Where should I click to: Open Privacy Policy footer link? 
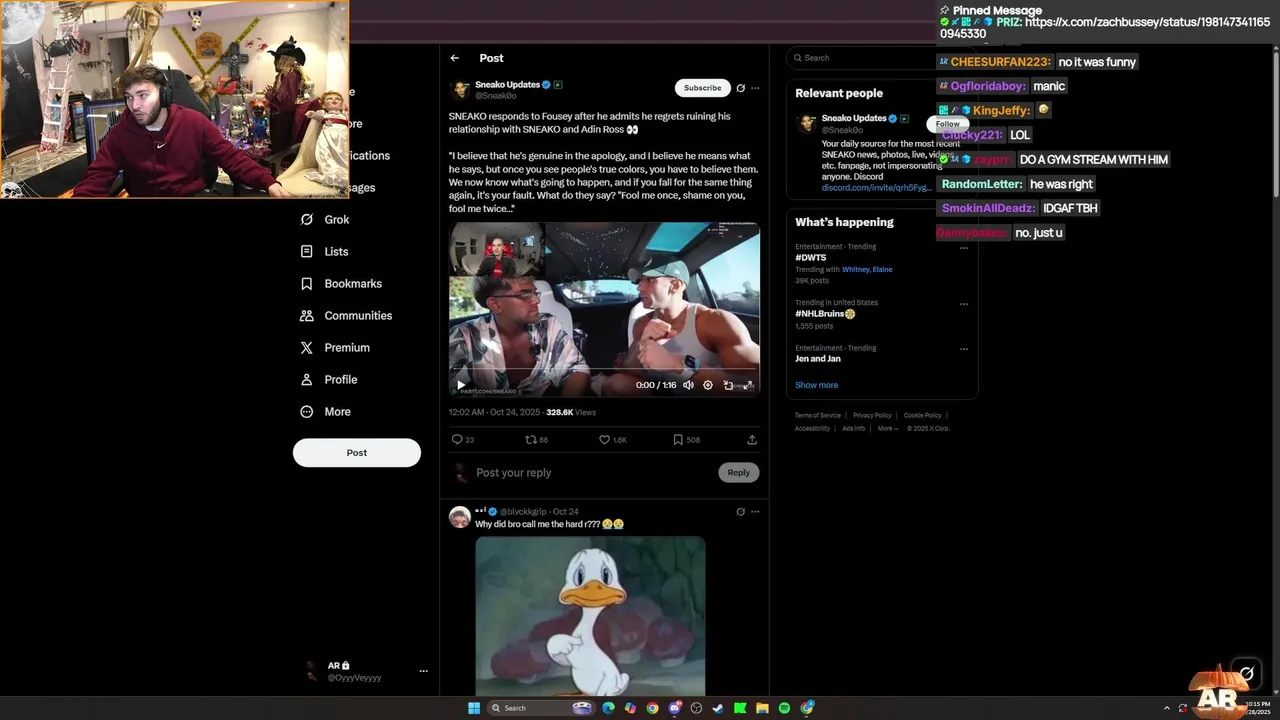coord(872,416)
